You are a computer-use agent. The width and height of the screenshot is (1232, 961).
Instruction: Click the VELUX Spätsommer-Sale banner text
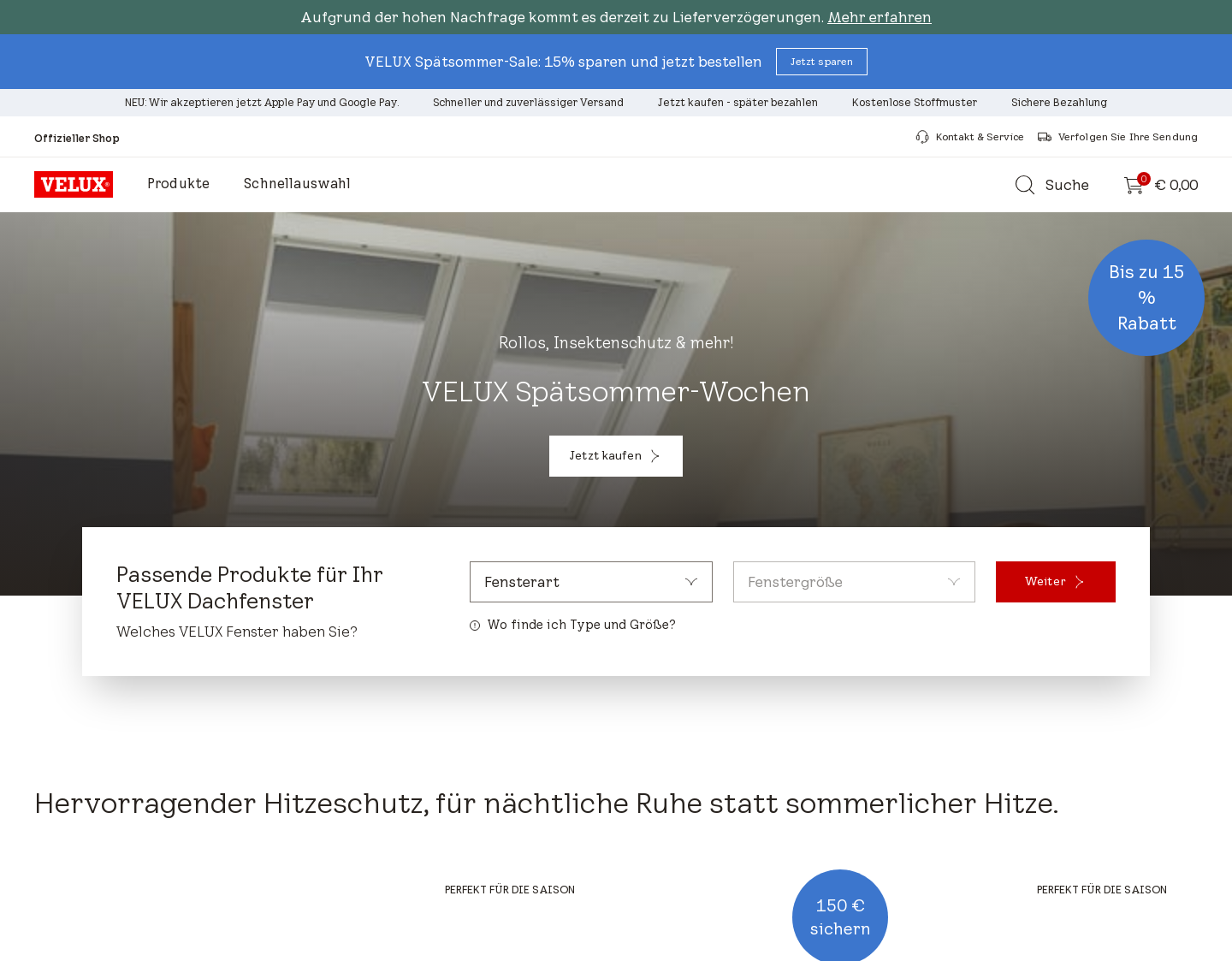point(563,62)
